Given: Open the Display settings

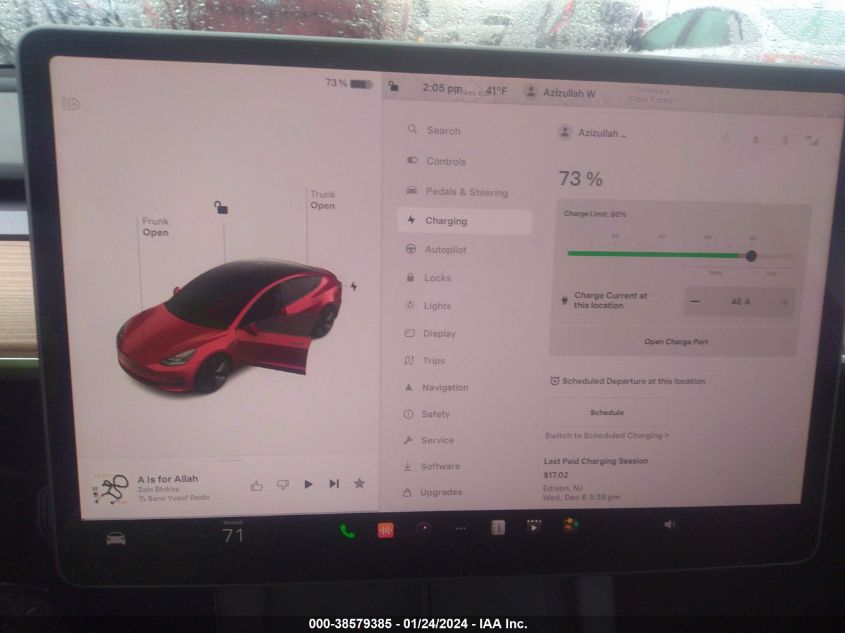Looking at the screenshot, I should [430, 333].
